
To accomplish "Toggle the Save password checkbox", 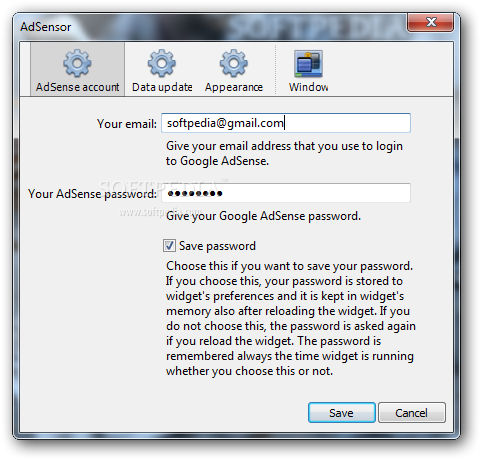I will [169, 246].
